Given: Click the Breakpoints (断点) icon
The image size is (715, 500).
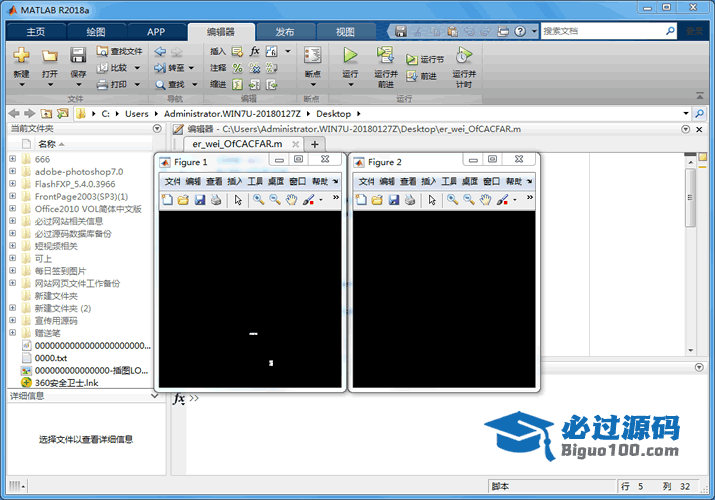Looking at the screenshot, I should click(x=312, y=55).
